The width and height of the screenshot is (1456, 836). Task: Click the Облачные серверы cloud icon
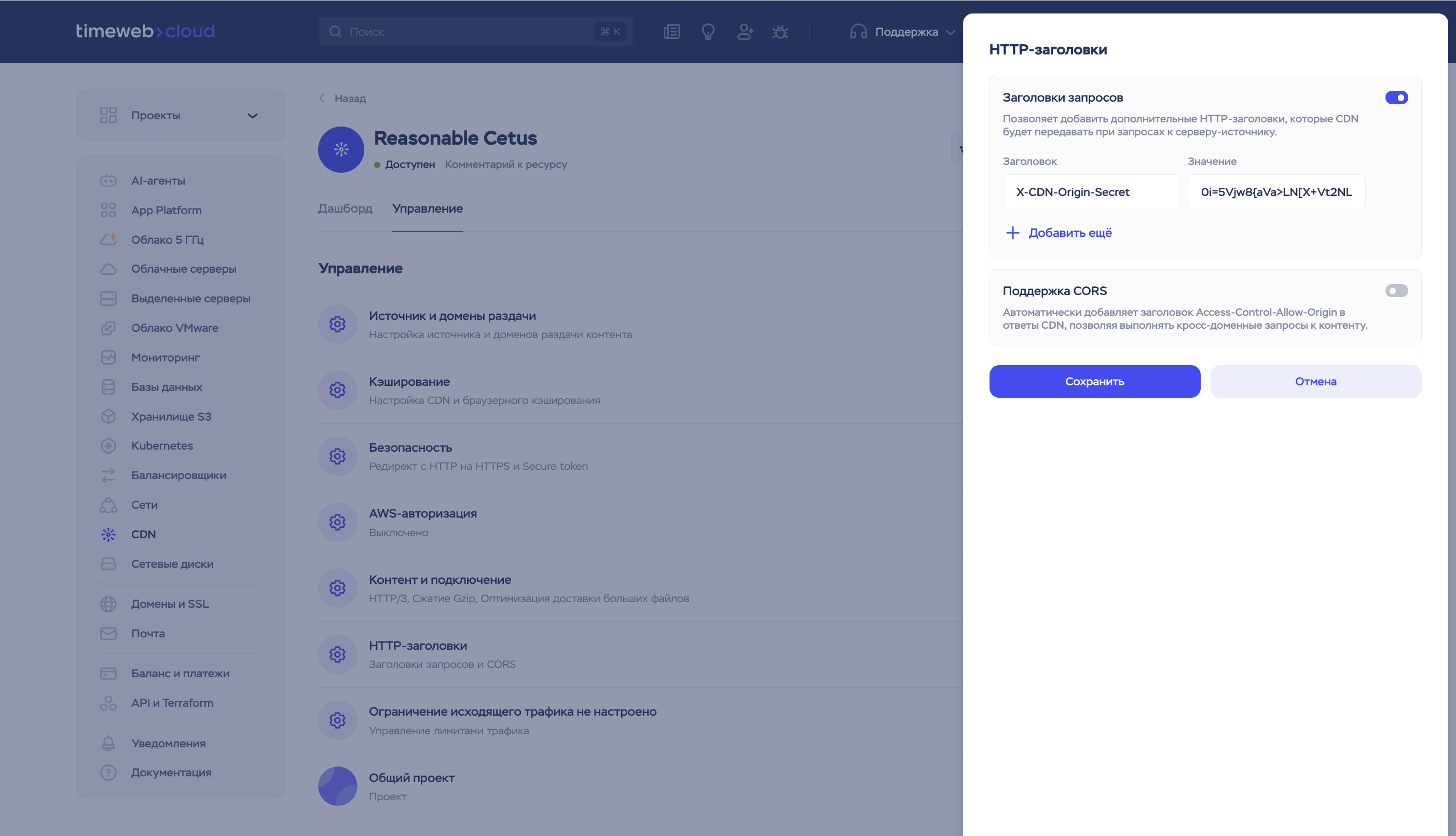pyautogui.click(x=108, y=269)
